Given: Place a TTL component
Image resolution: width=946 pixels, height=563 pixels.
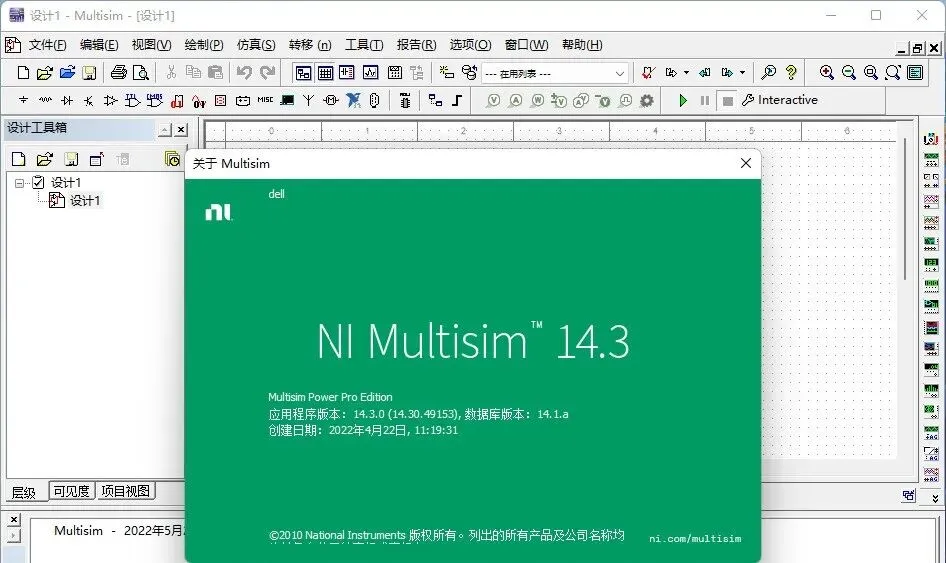Looking at the screenshot, I should tap(133, 100).
